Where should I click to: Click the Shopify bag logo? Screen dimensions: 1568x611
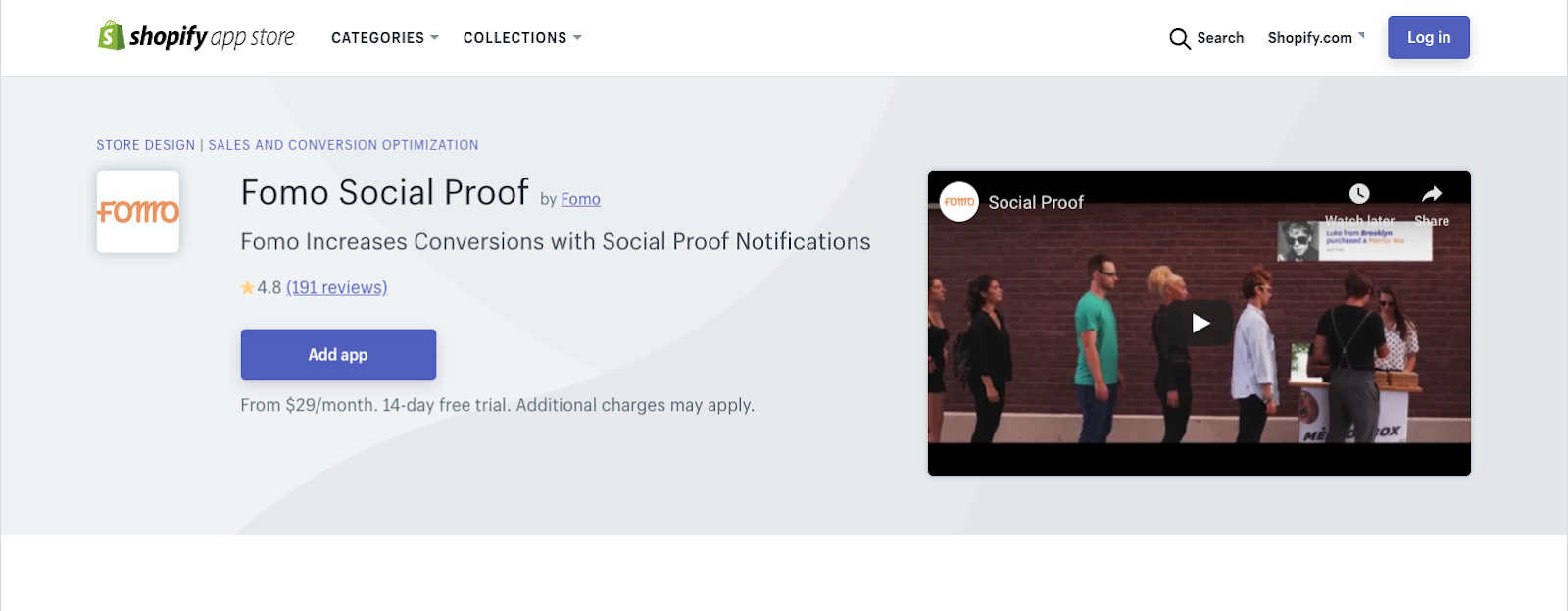click(x=111, y=36)
